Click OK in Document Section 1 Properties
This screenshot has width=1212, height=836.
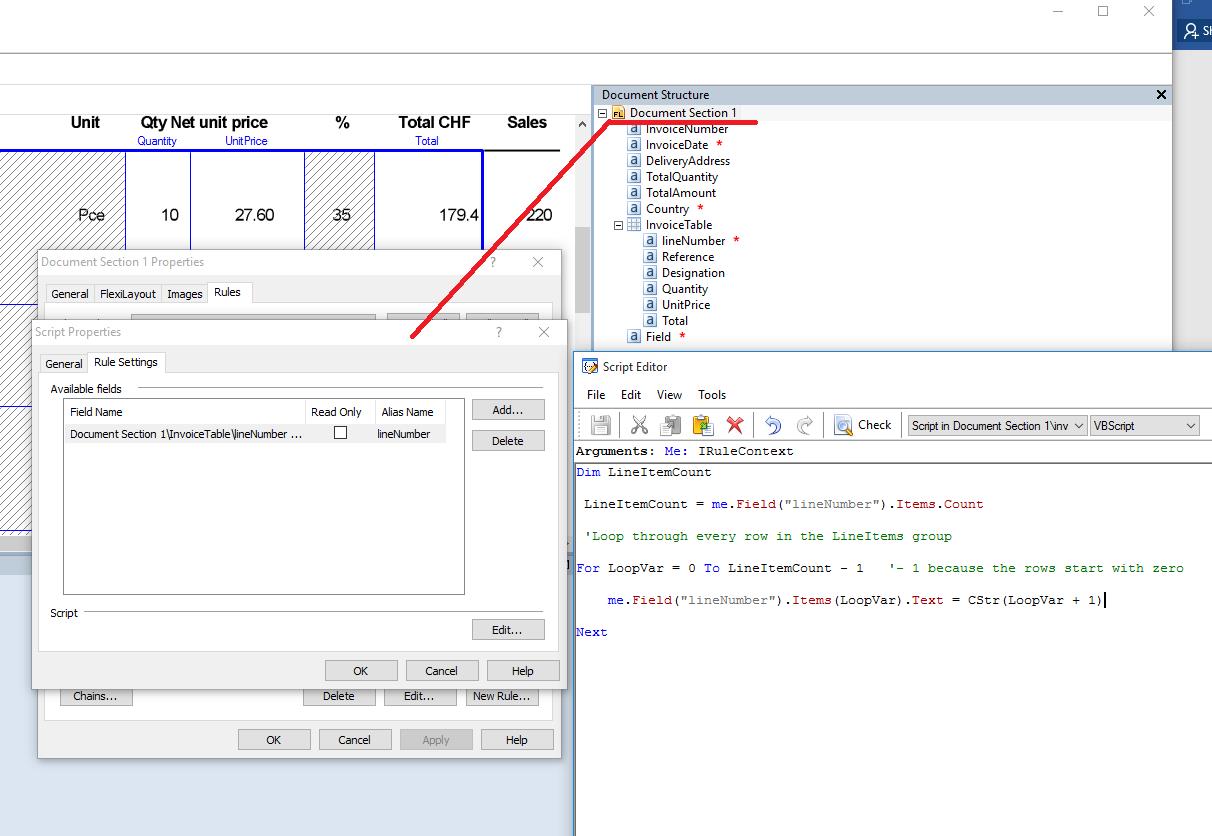pyautogui.click(x=274, y=740)
